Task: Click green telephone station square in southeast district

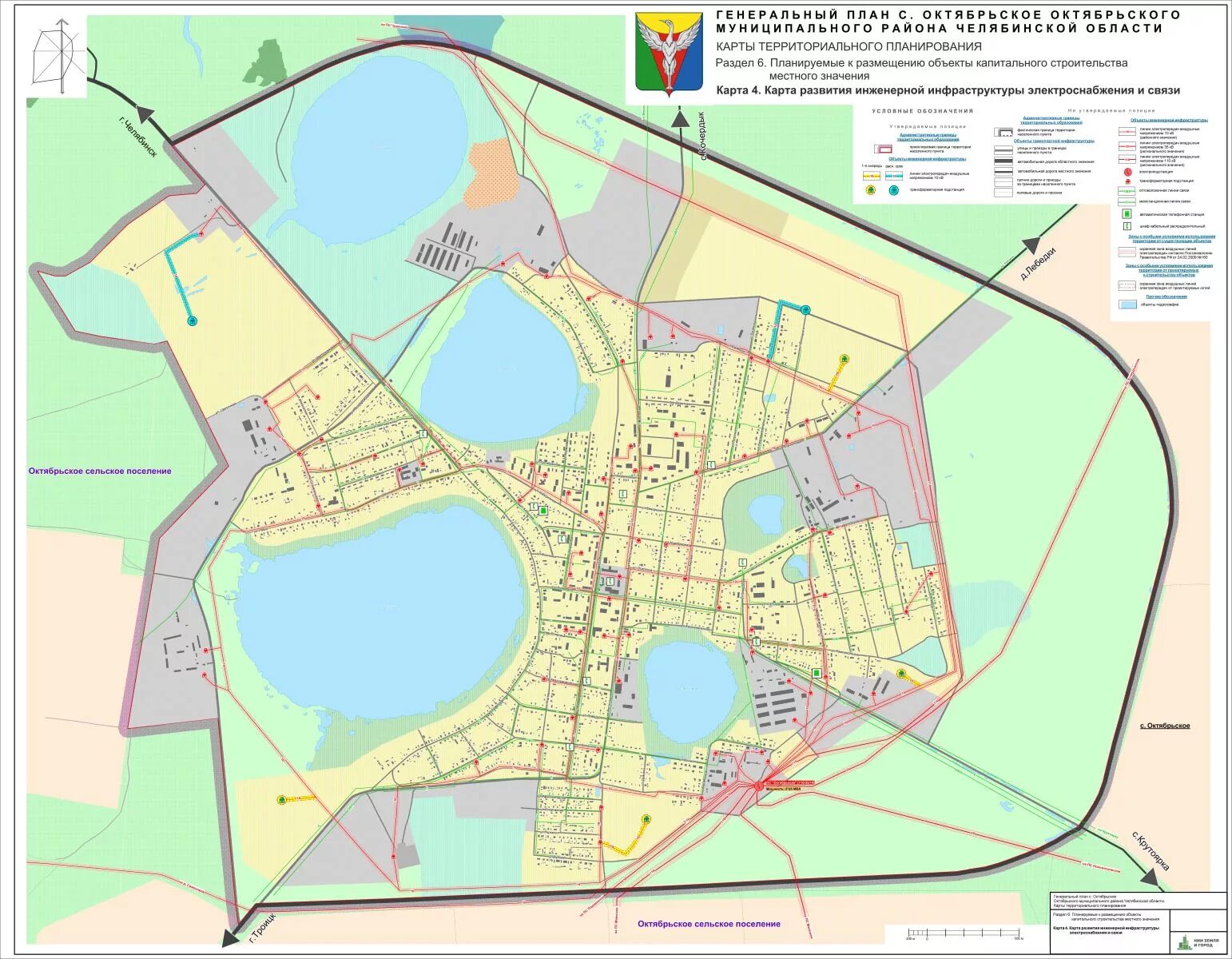Action: (817, 674)
